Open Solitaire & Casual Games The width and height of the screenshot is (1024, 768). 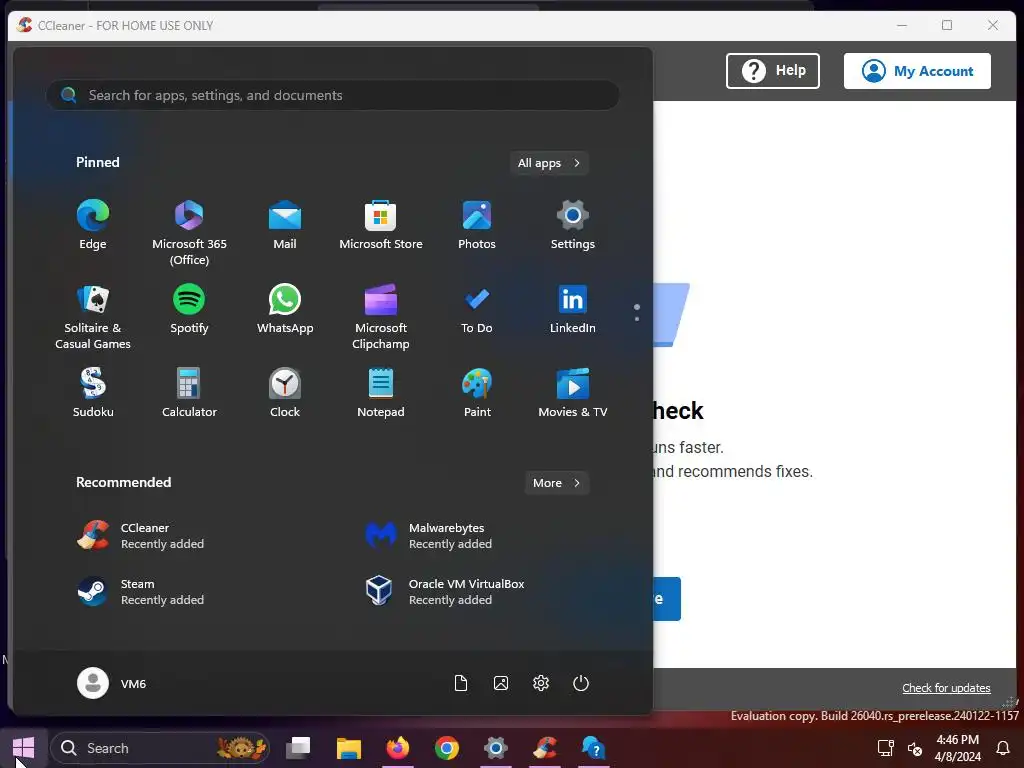93,317
